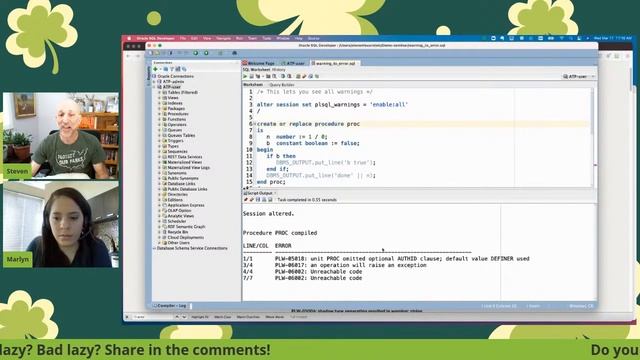Open the Navigate menu
This screenshot has height=360, width=640.
(x=223, y=38)
